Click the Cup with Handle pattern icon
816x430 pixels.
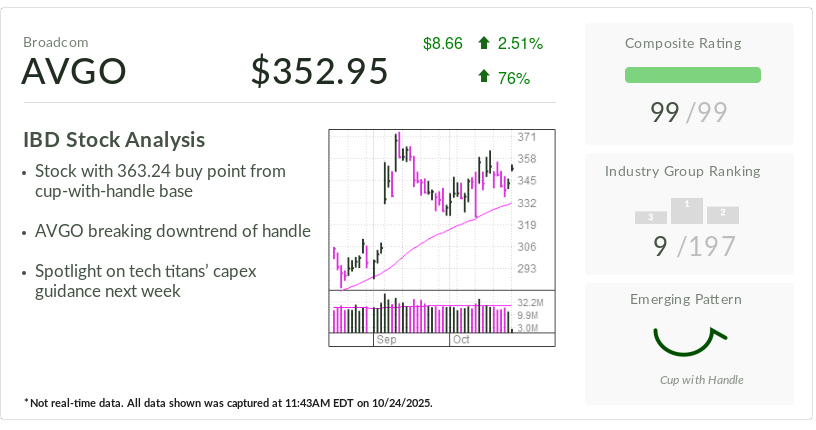point(689,341)
